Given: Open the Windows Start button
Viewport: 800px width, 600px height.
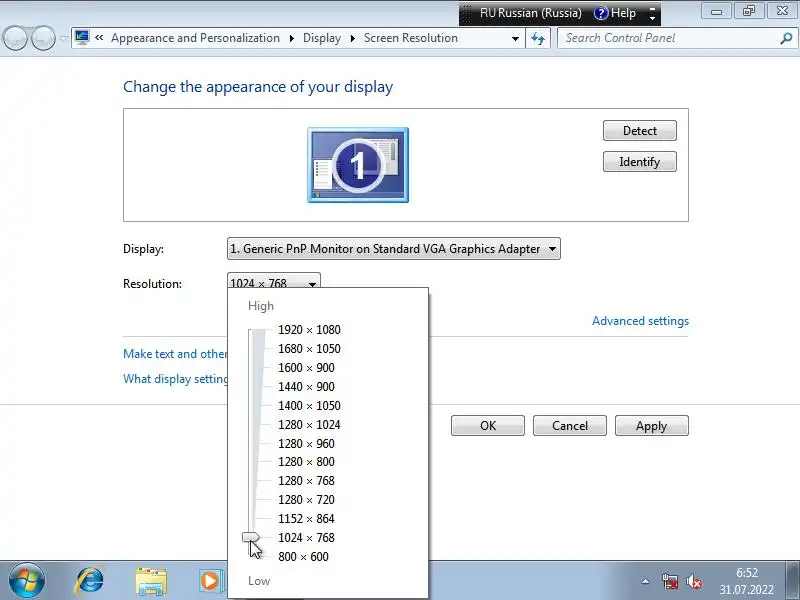Looking at the screenshot, I should pos(27,581).
